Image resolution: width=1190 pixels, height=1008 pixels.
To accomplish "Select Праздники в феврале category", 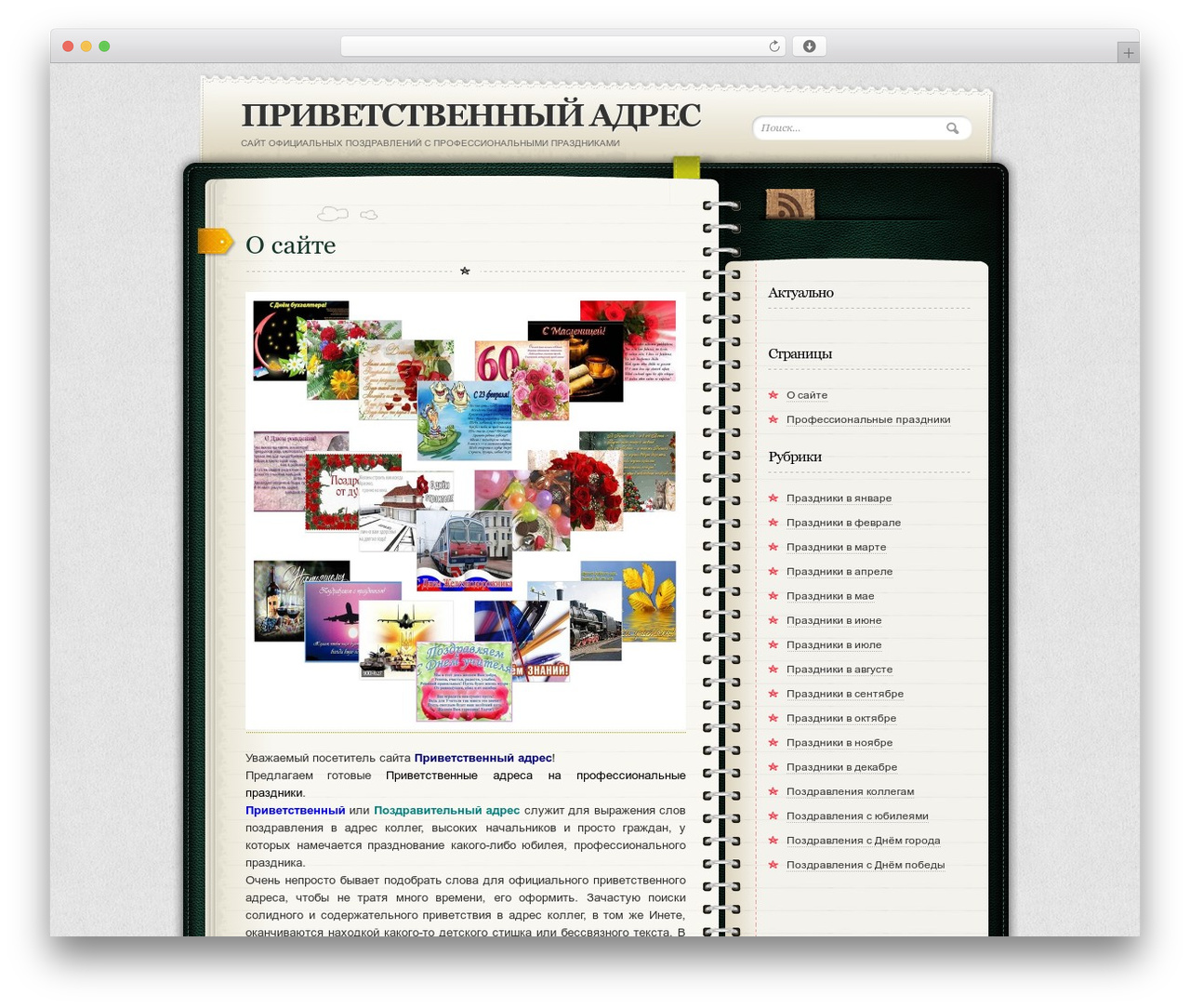I will point(843,523).
